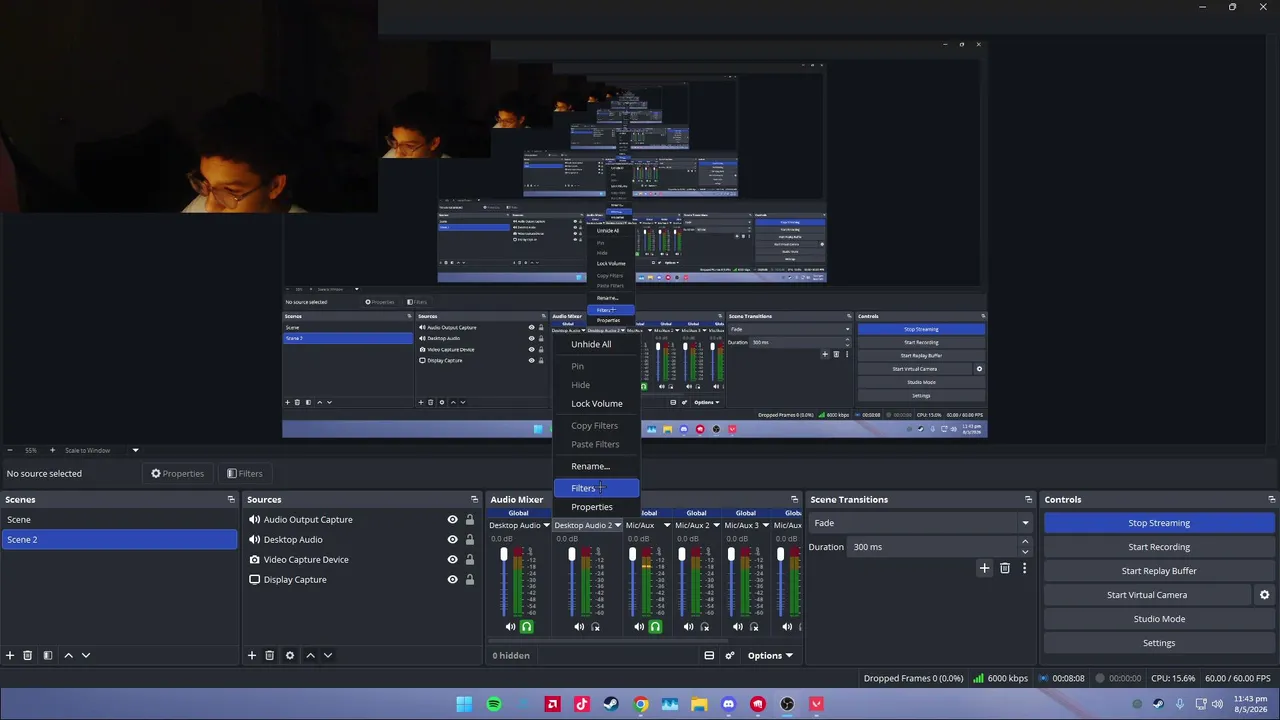Enter Studio Mode
The height and width of the screenshot is (720, 1280).
point(1159,619)
